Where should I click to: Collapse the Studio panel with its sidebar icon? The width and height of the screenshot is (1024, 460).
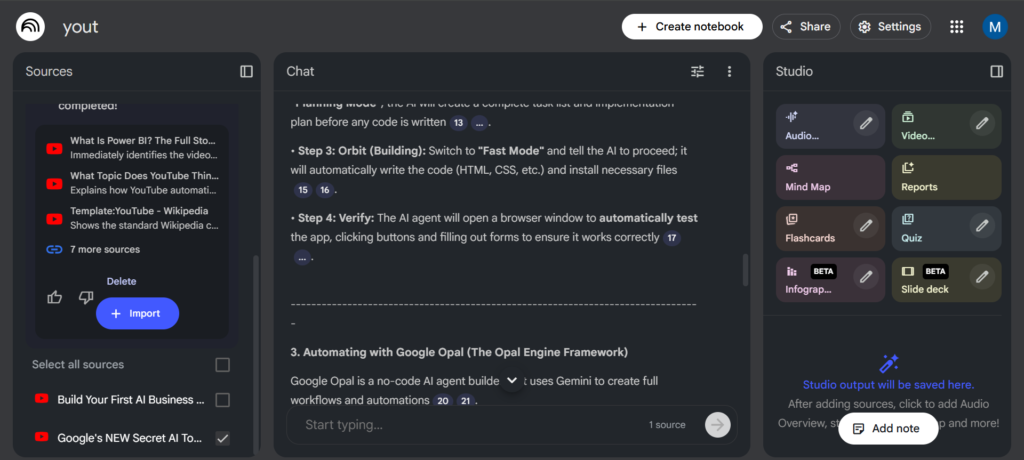tap(996, 71)
